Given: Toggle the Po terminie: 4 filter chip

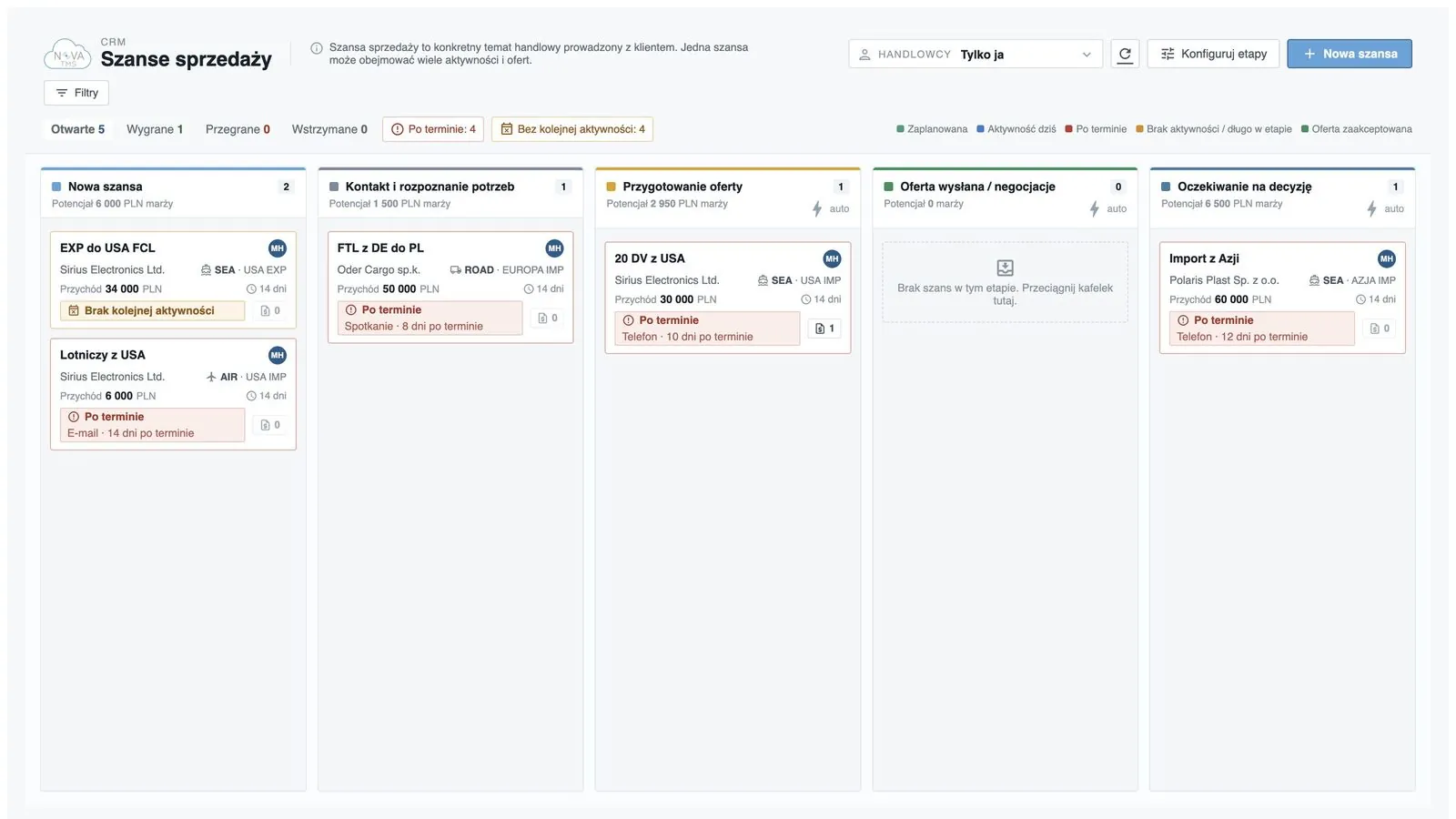Looking at the screenshot, I should [x=433, y=129].
